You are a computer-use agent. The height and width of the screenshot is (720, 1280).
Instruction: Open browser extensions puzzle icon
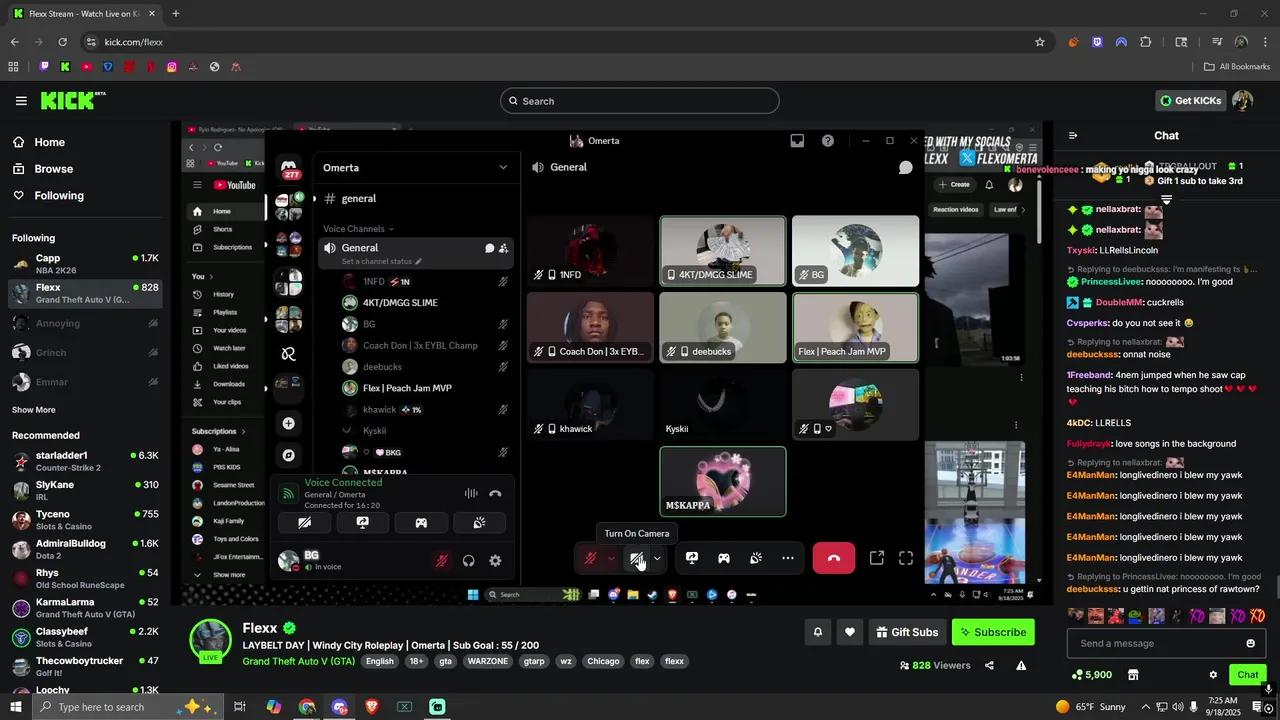[x=1146, y=42]
